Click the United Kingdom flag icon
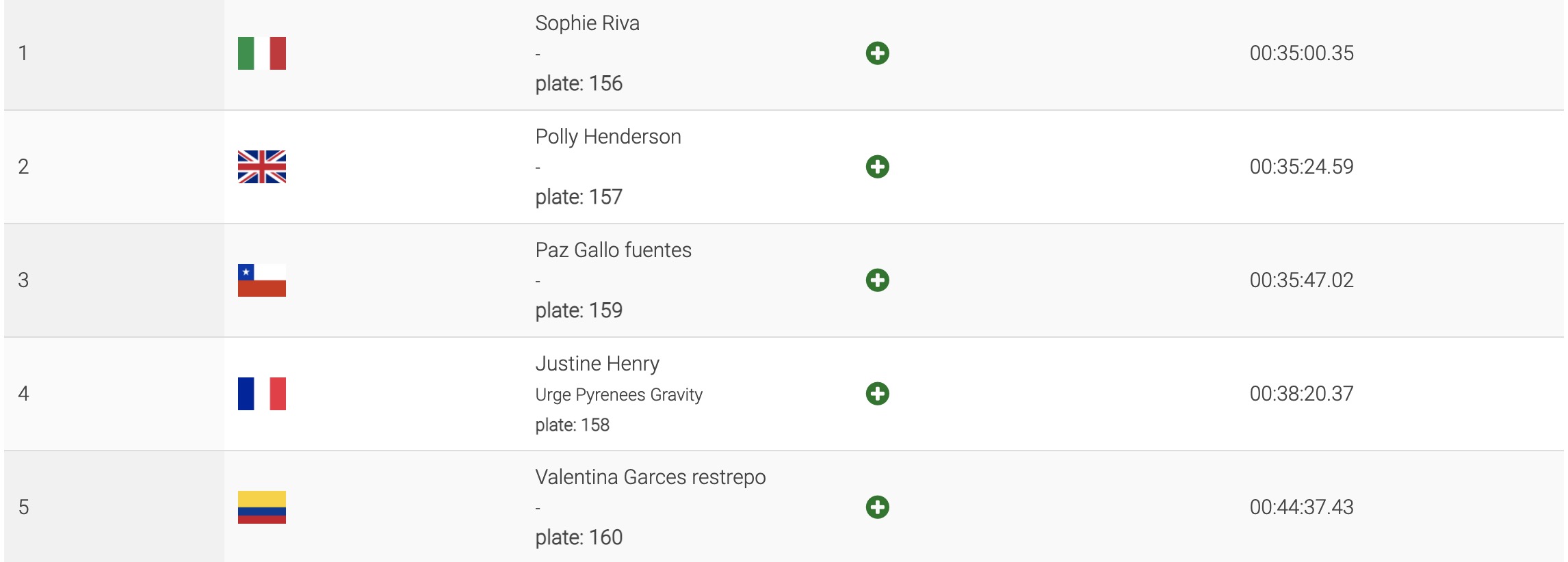This screenshot has height=562, width=1568. (261, 167)
